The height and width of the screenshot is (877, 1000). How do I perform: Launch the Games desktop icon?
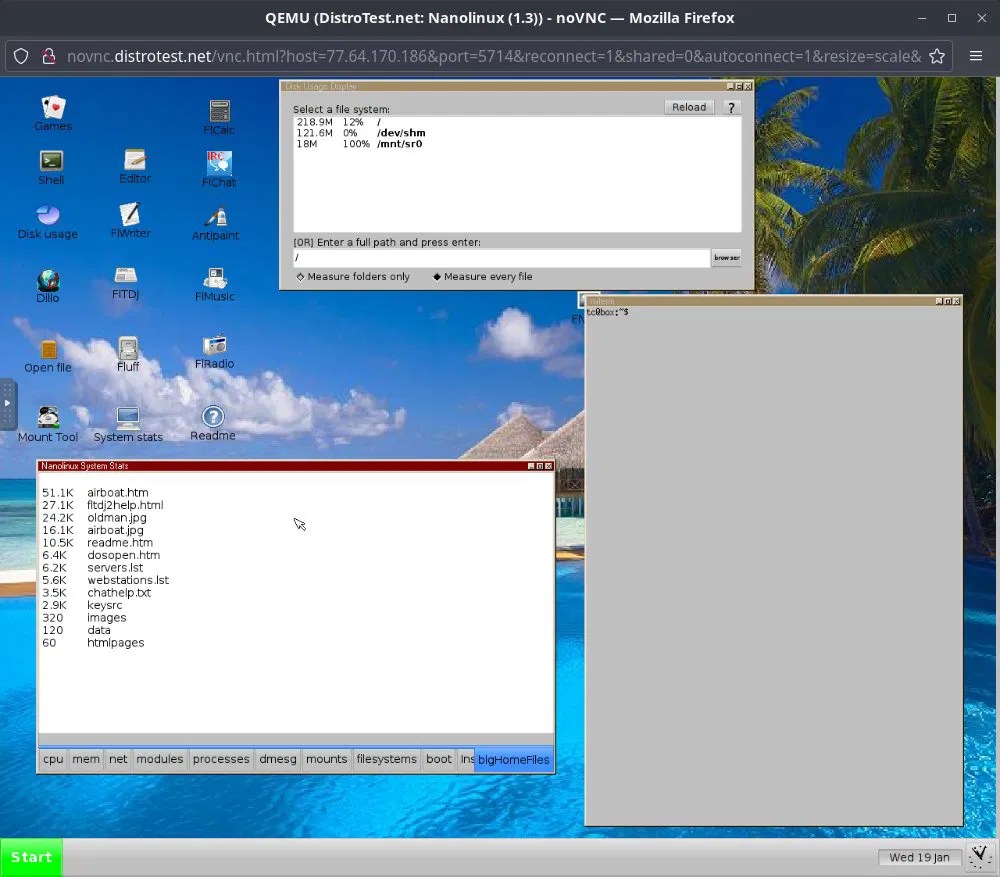(x=53, y=110)
